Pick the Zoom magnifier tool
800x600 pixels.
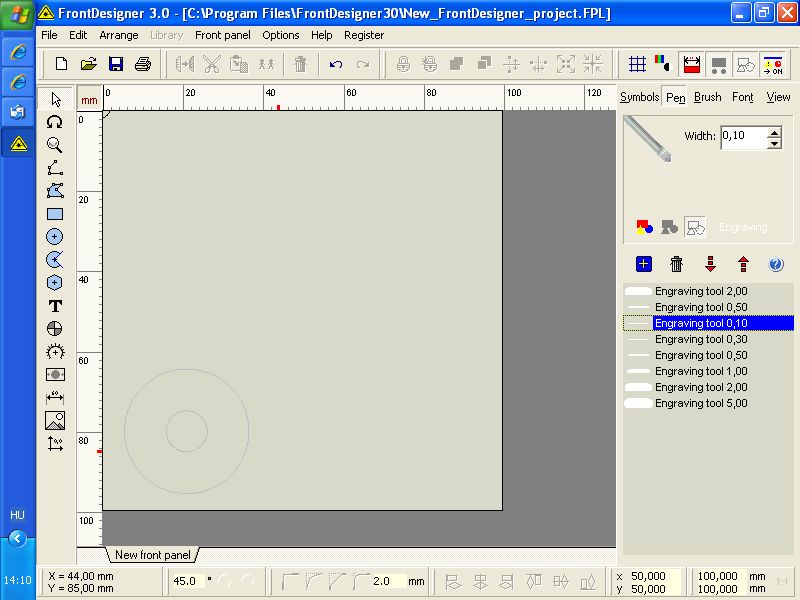click(x=55, y=145)
